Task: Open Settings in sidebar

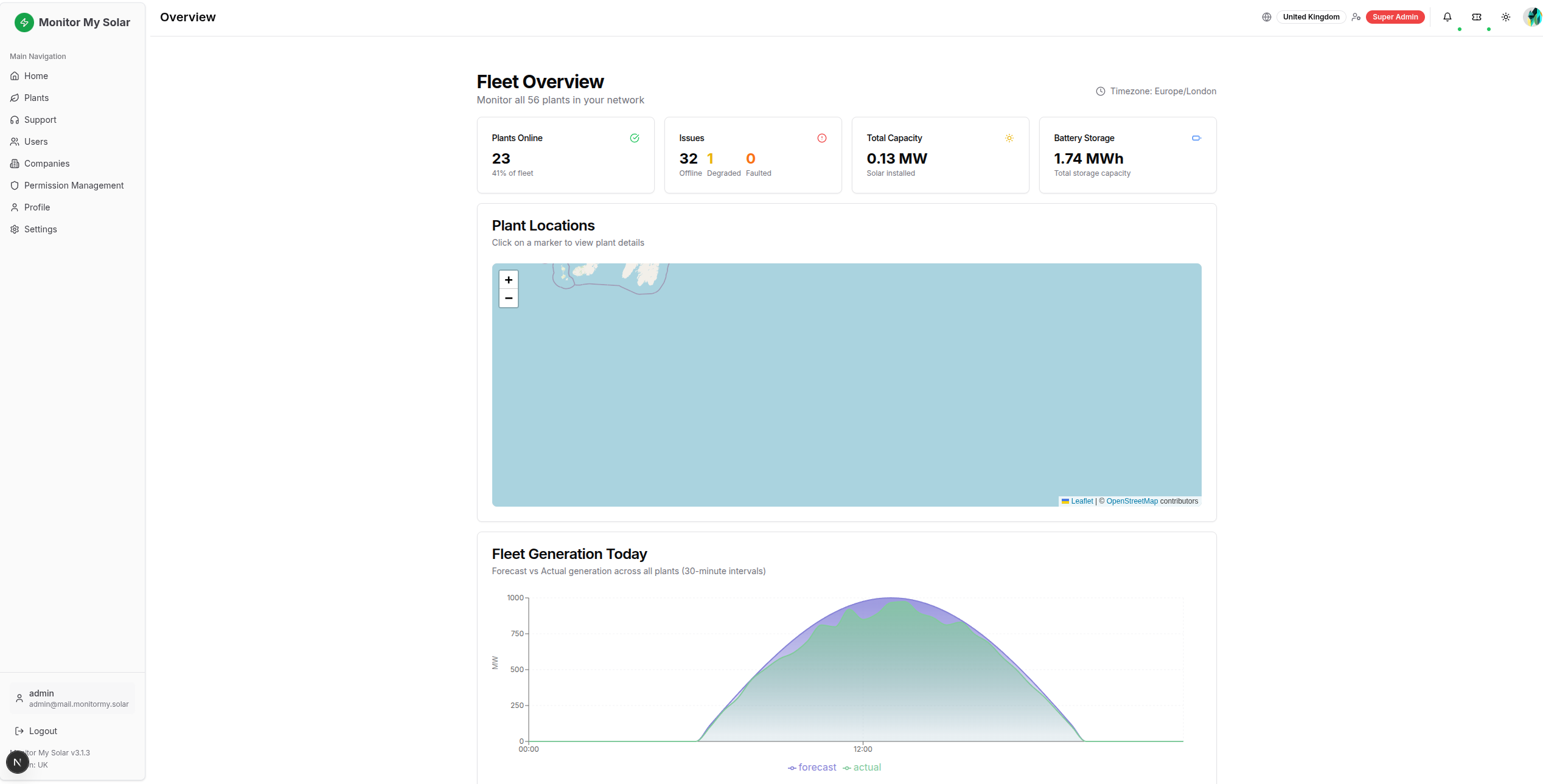Action: pyautogui.click(x=72, y=229)
